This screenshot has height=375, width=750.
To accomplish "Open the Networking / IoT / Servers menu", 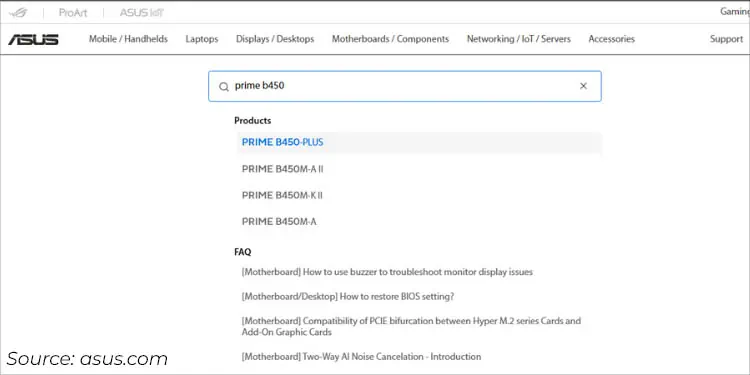I will [x=518, y=39].
